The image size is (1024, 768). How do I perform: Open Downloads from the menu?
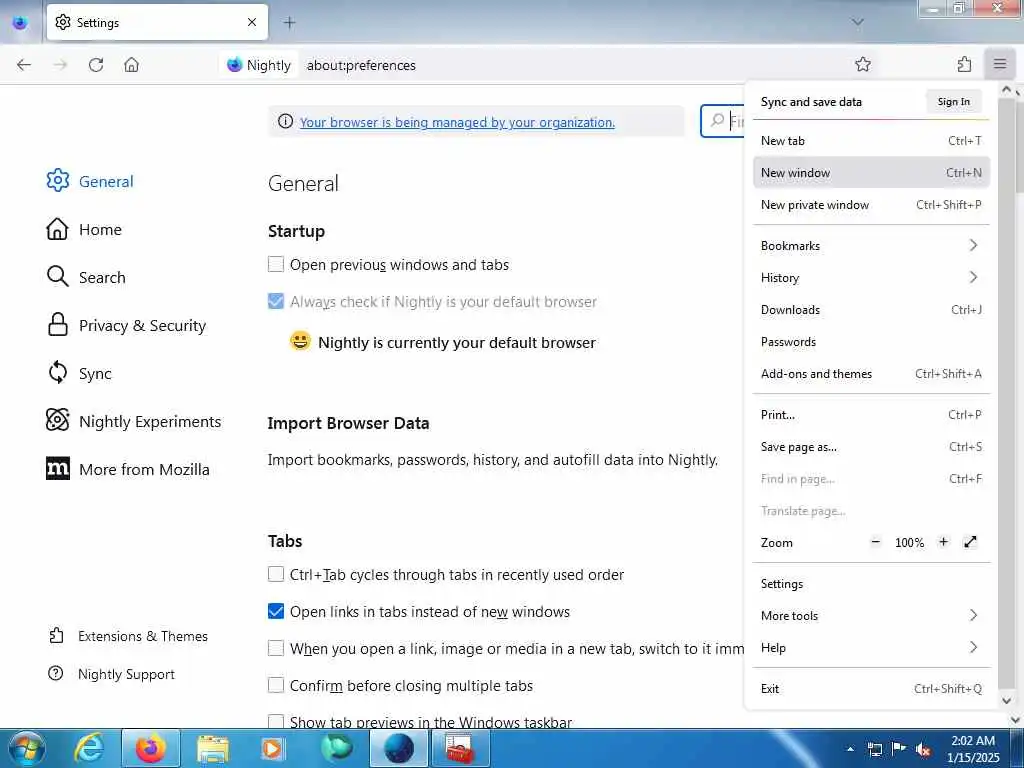[x=871, y=310]
